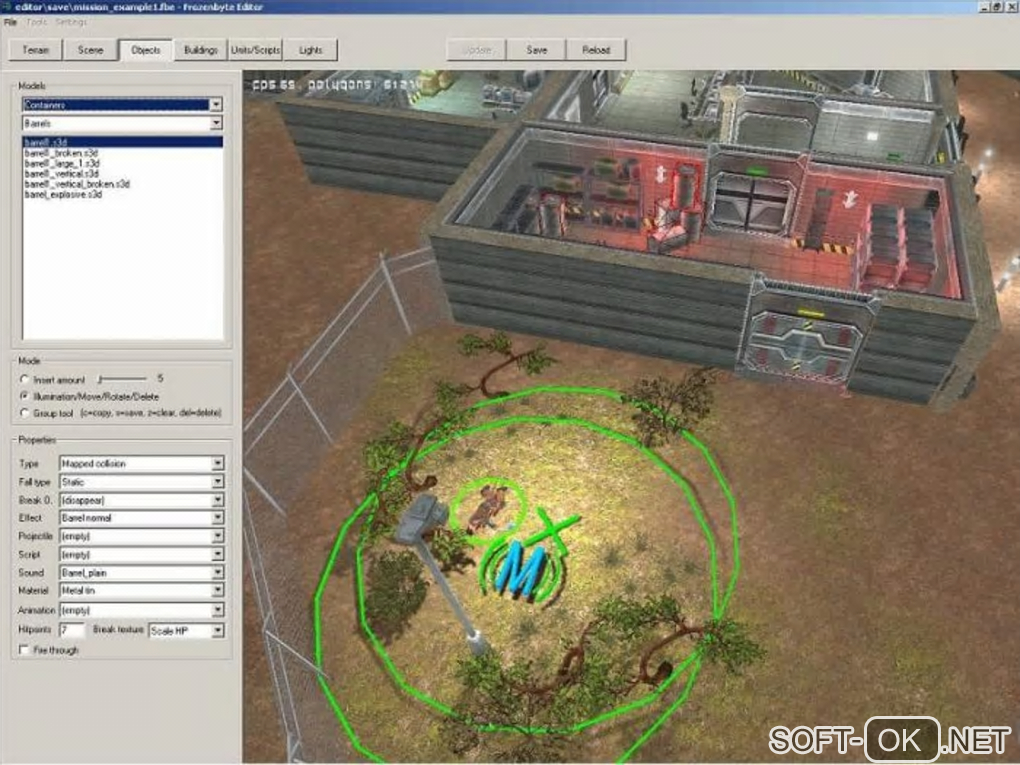This screenshot has width=1020, height=765.
Task: Expand the Barrels subcategory dropdown
Action: tap(216, 123)
